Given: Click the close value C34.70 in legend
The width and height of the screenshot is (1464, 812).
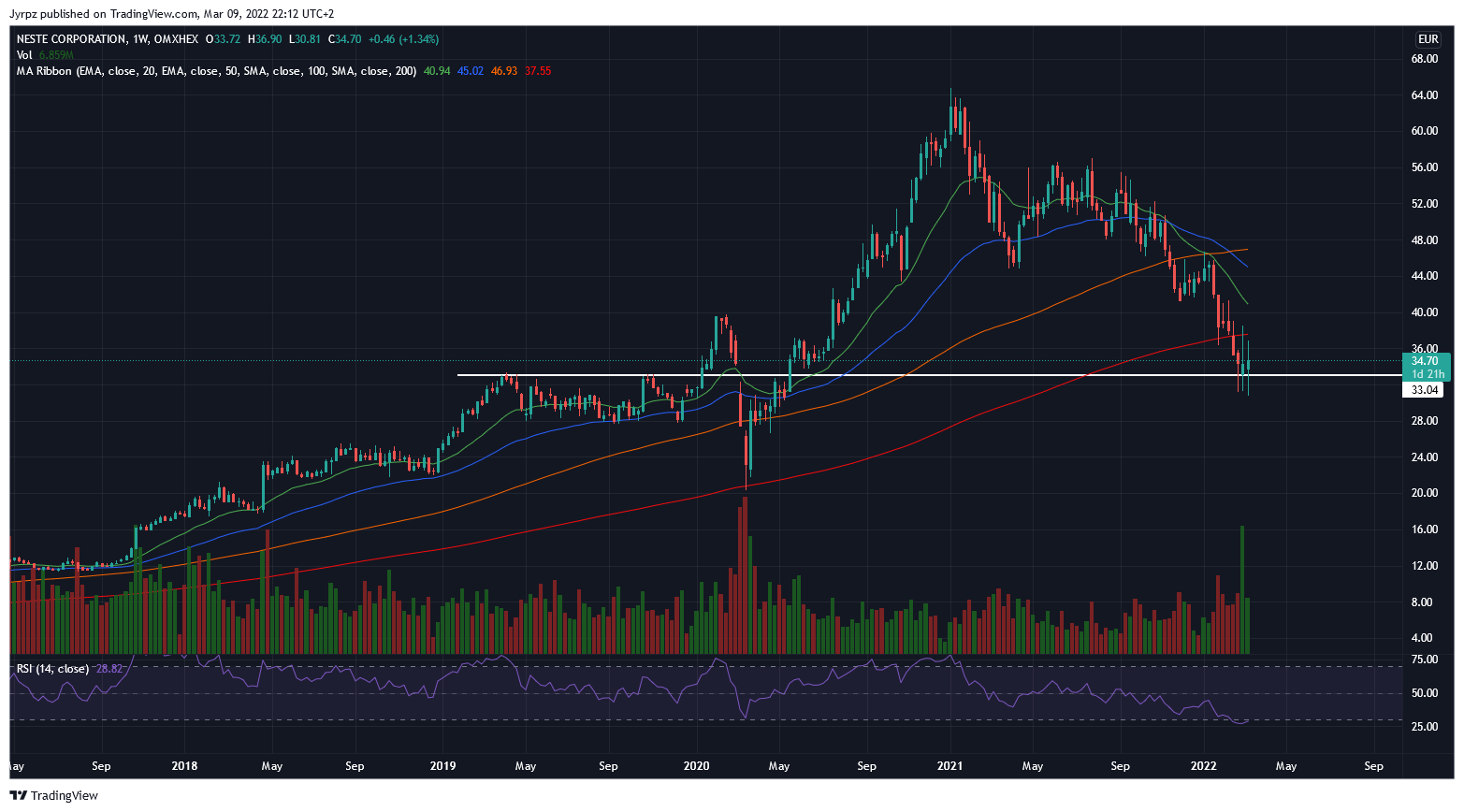Looking at the screenshot, I should 343,39.
